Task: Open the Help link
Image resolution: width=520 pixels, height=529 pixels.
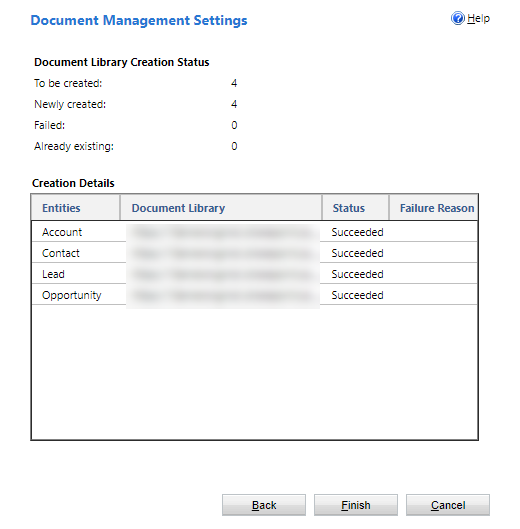Action: point(478,18)
